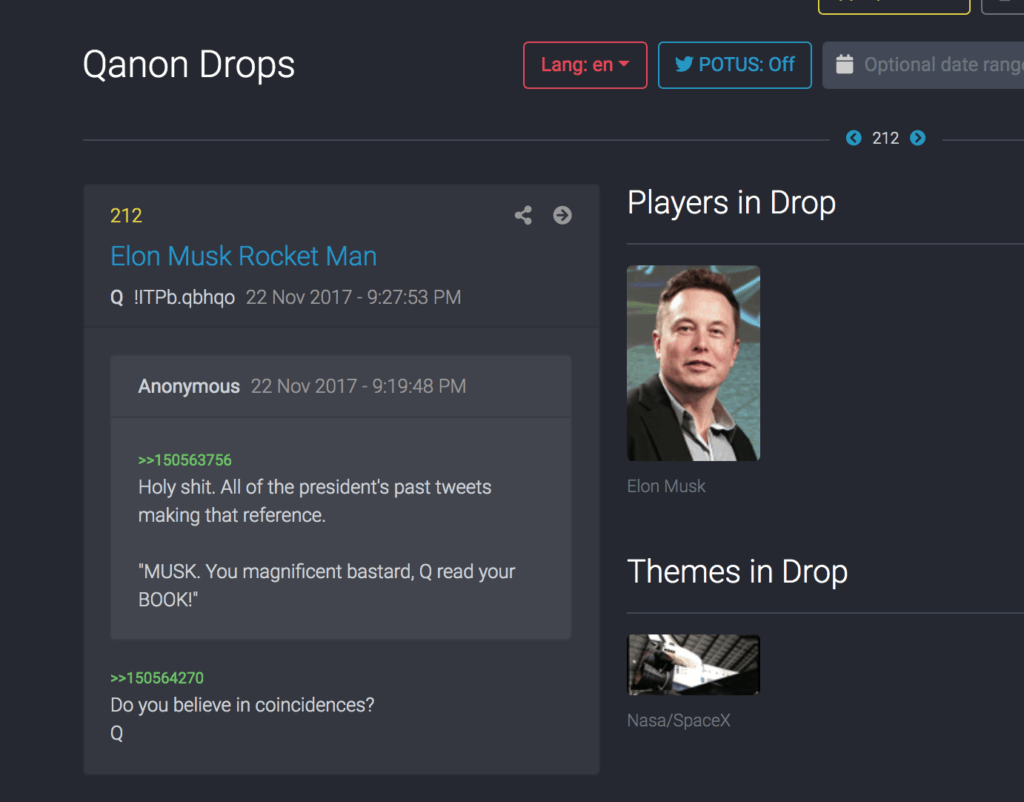This screenshot has height=802, width=1024.
Task: Toggle the POTUS: Off button
Action: point(735,65)
